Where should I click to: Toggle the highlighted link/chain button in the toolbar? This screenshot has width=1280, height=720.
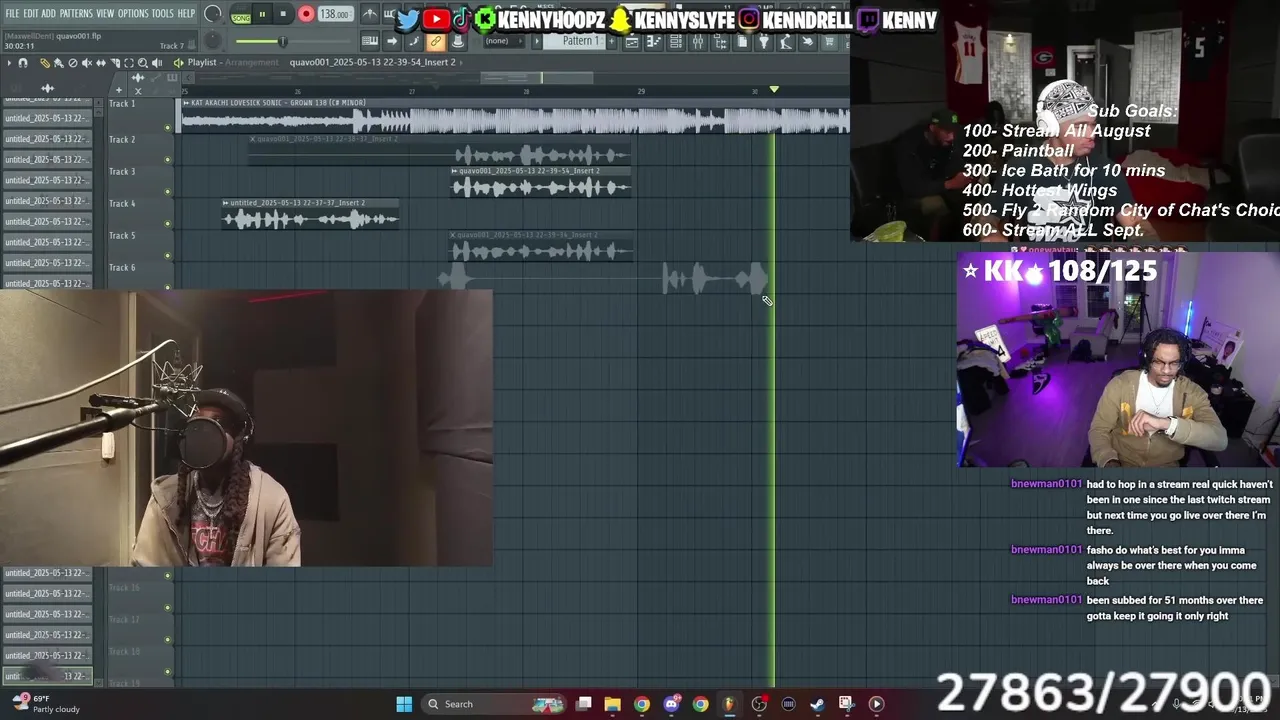coord(436,41)
